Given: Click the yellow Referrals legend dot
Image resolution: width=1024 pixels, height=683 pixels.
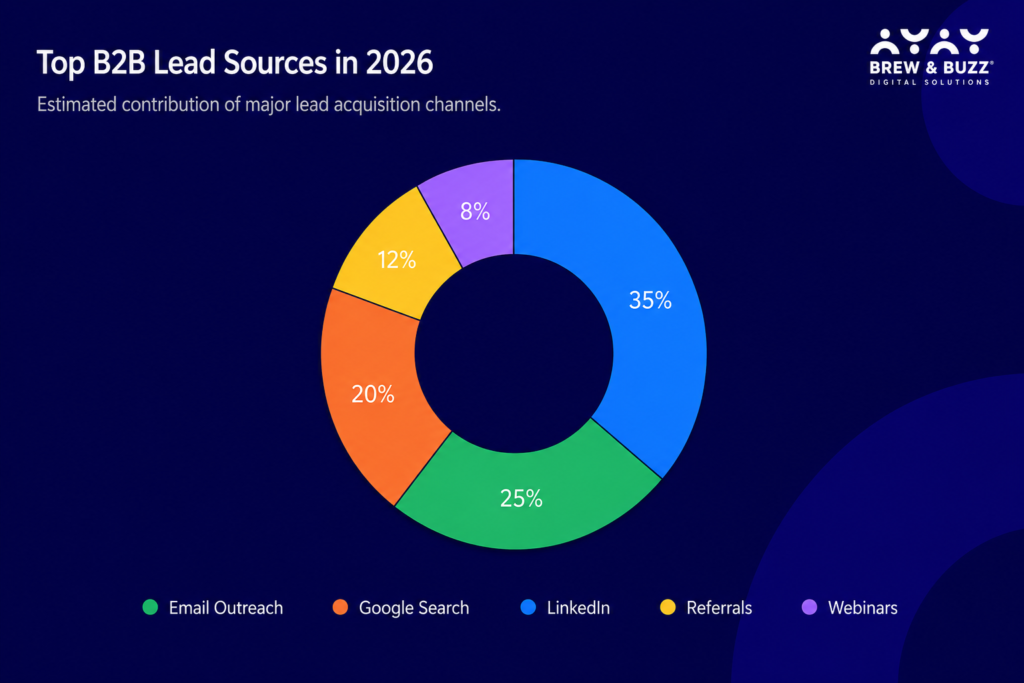Looking at the screenshot, I should coord(668,607).
